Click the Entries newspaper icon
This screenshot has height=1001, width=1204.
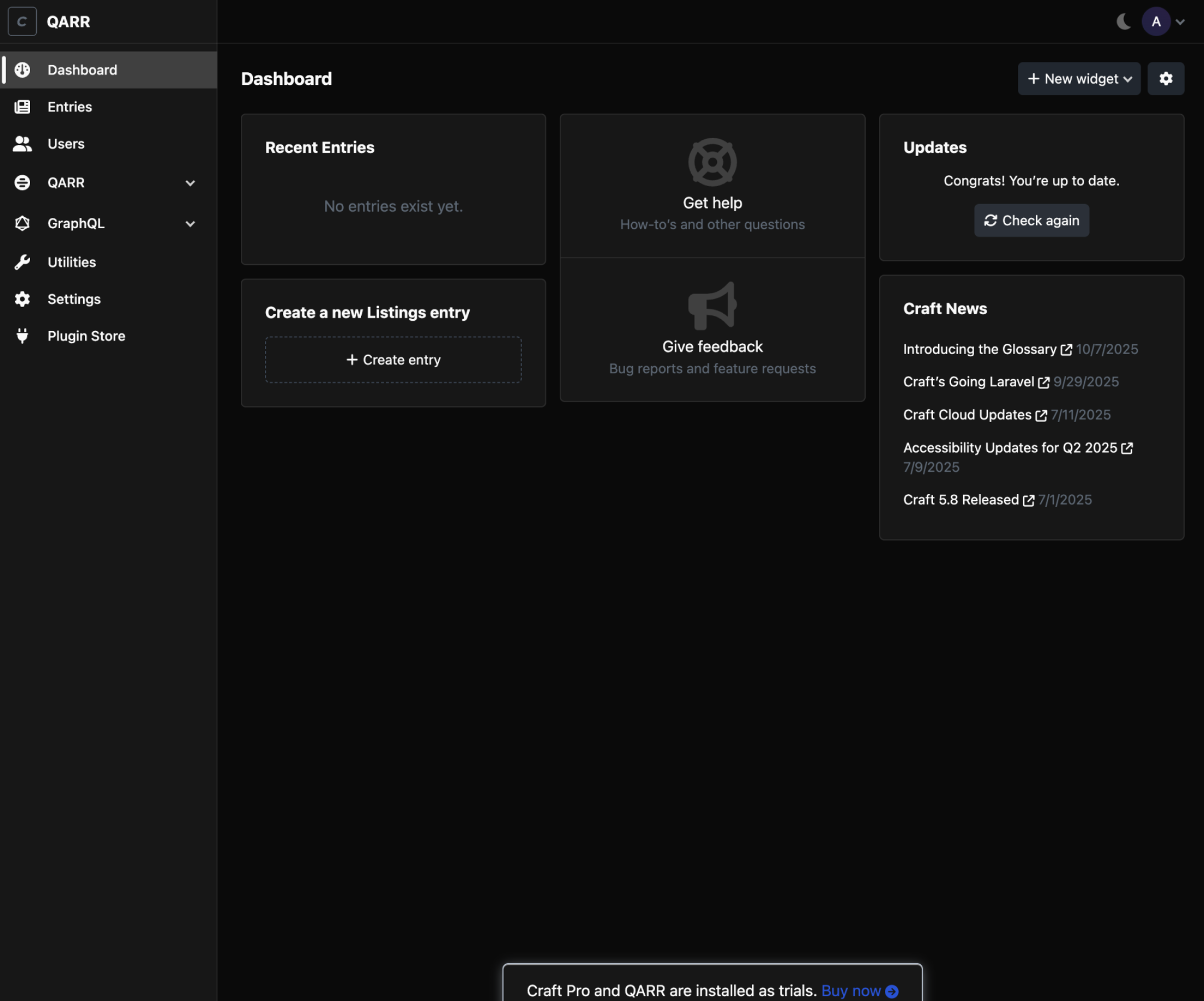click(x=22, y=107)
